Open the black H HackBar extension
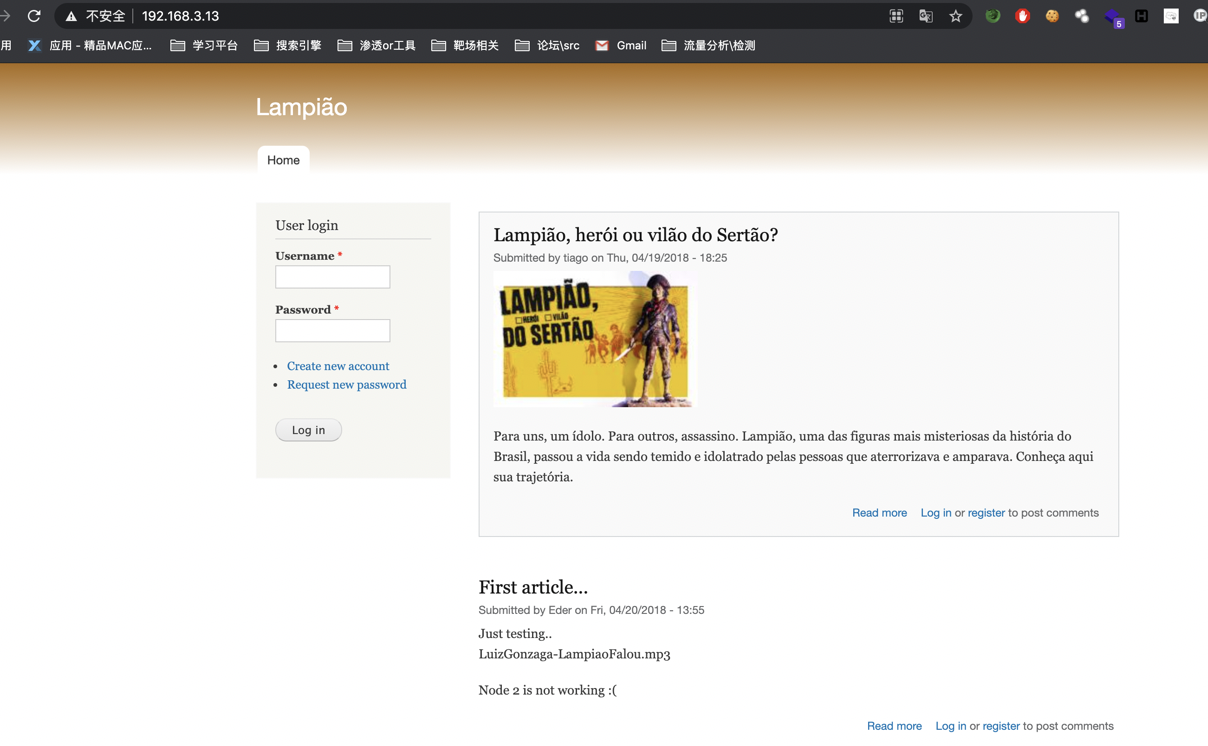 (x=1141, y=16)
